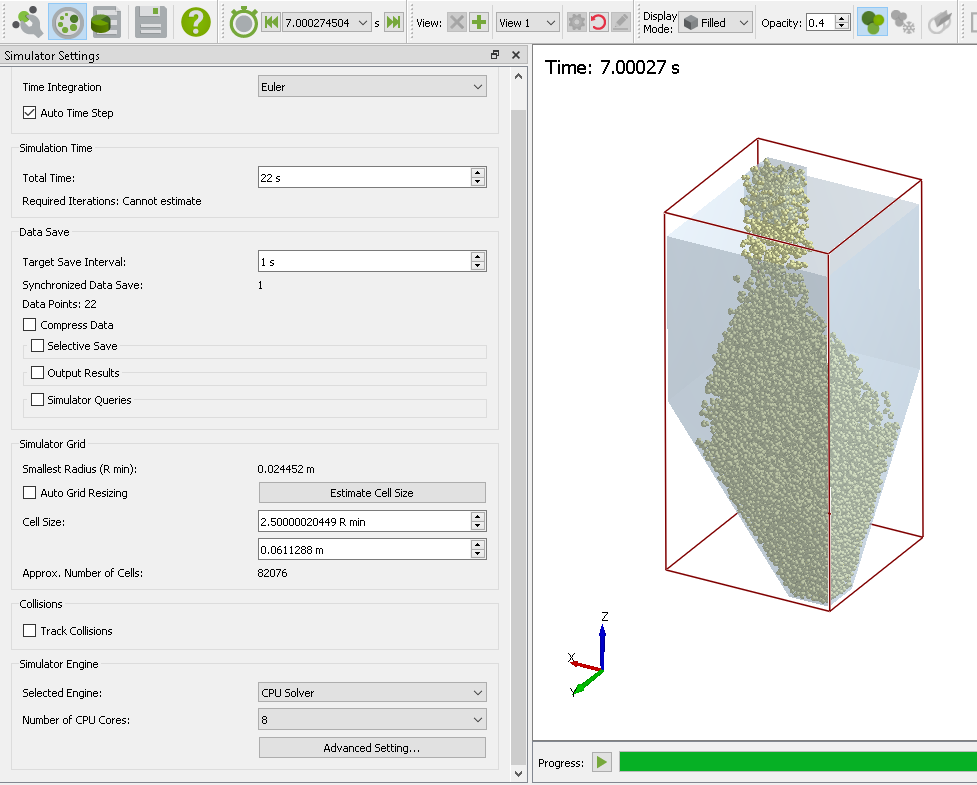Click the red reset view icon
The height and width of the screenshot is (785, 977).
click(x=599, y=22)
